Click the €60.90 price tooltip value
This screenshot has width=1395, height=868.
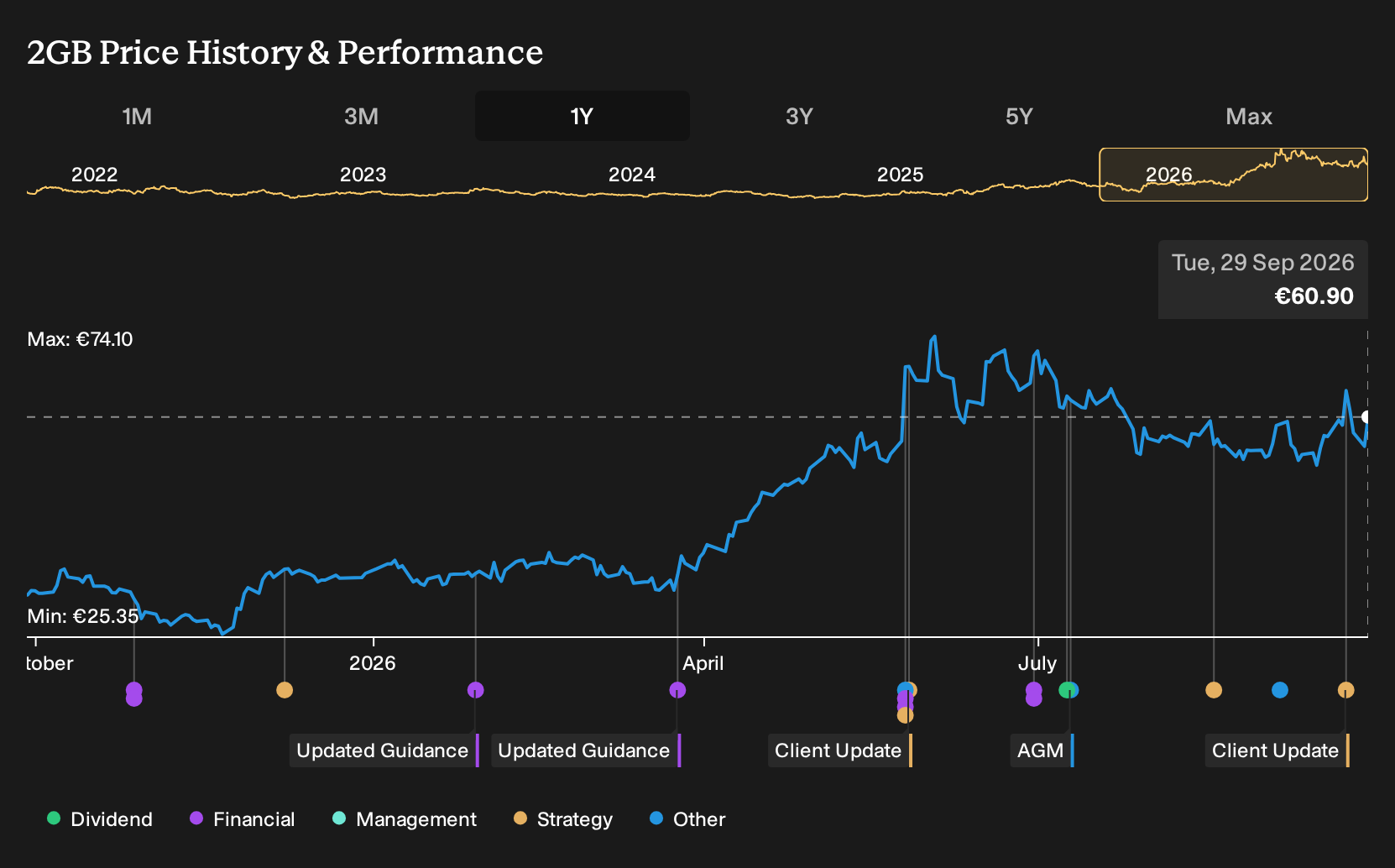1314,296
